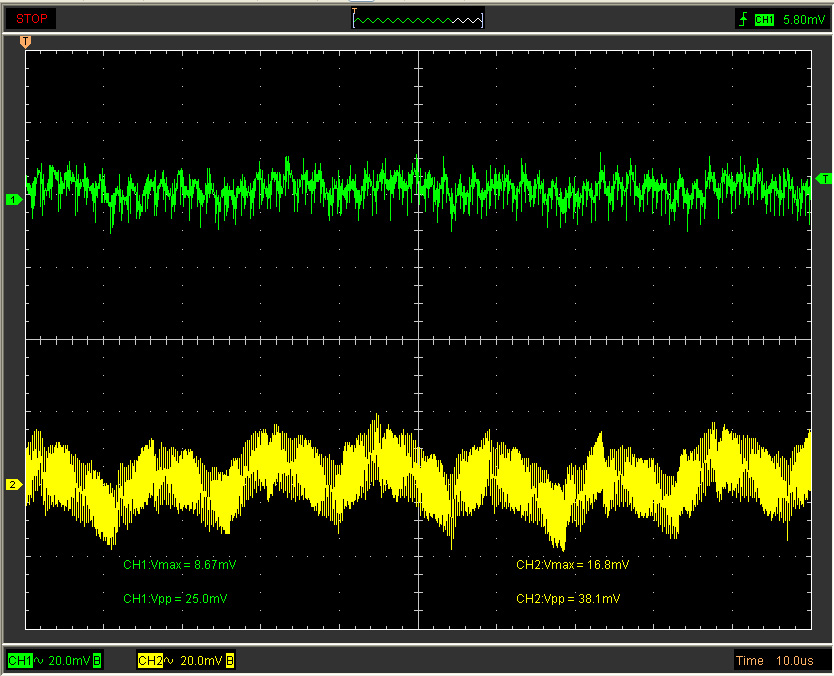Click the CH1 trigger source label
The image size is (834, 676).
coord(764,20)
